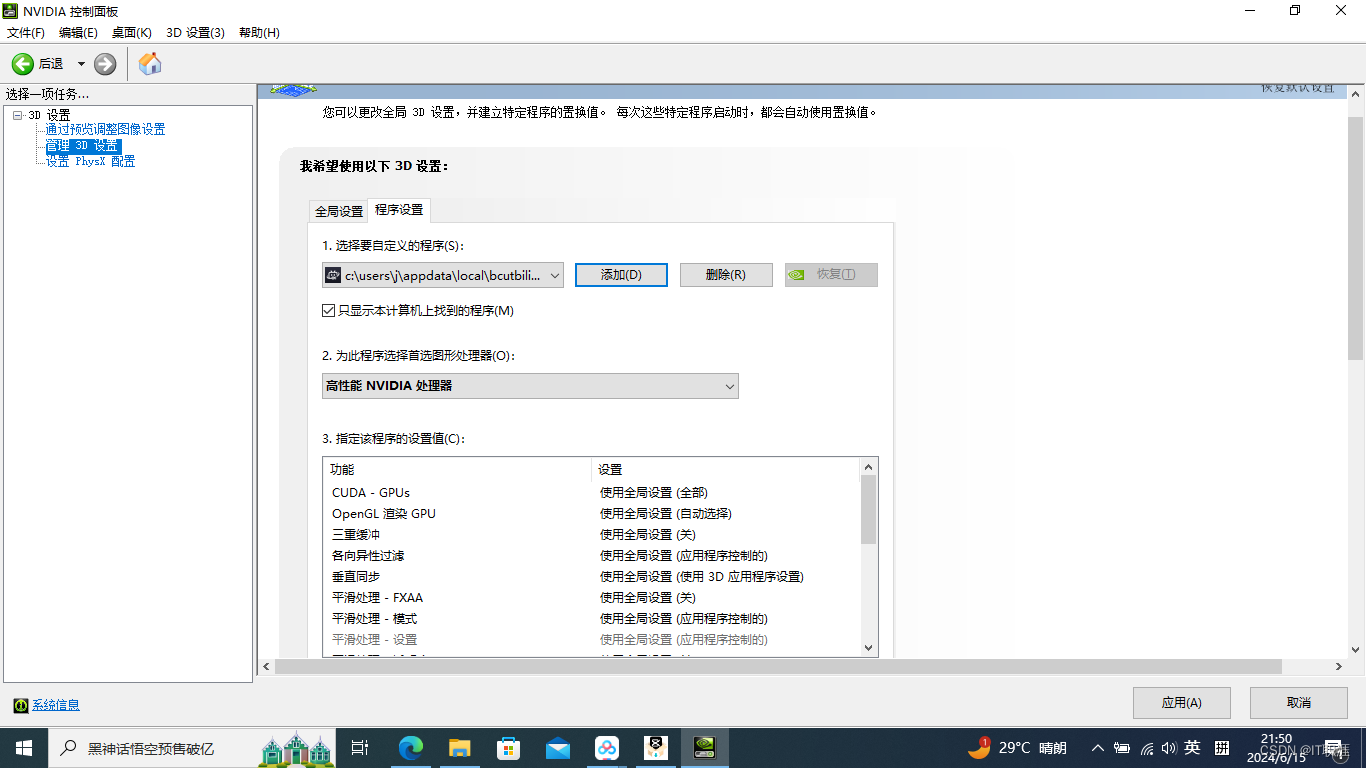
Task: Click the 使用全局设置 (全部) value
Action: pos(653,493)
